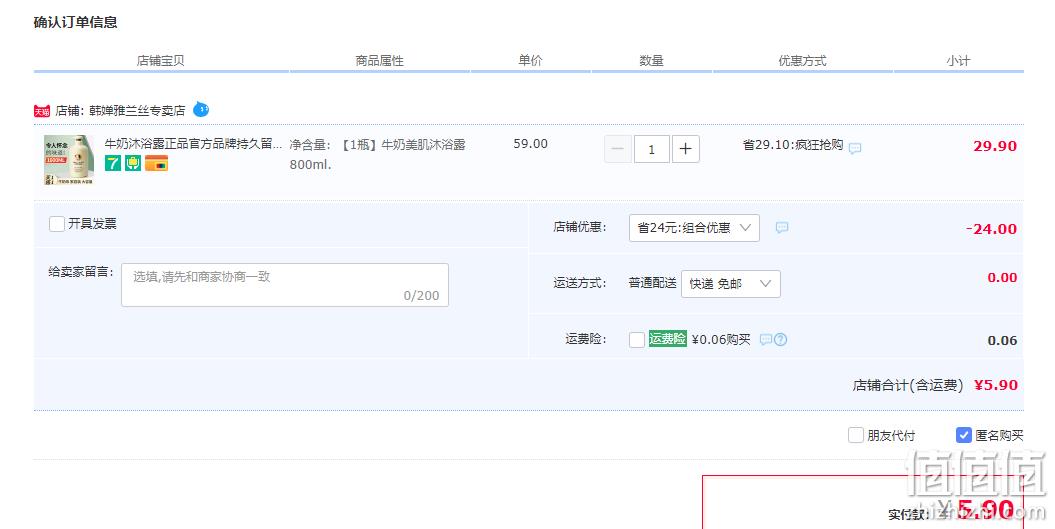Click the 商品属性 column header

379,61
